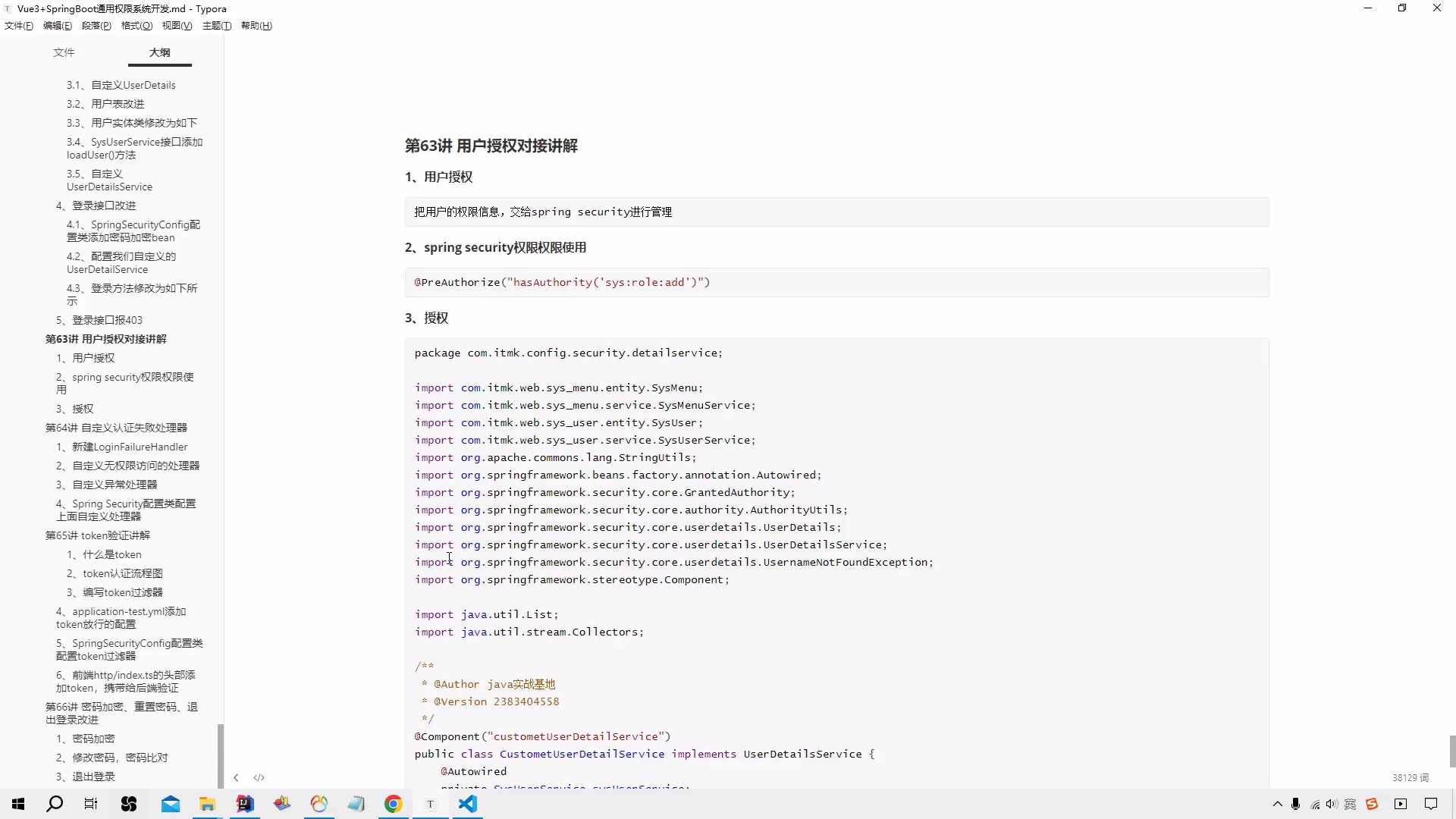Click the word count 38129词
This screenshot has height=819, width=1456.
tap(1410, 777)
